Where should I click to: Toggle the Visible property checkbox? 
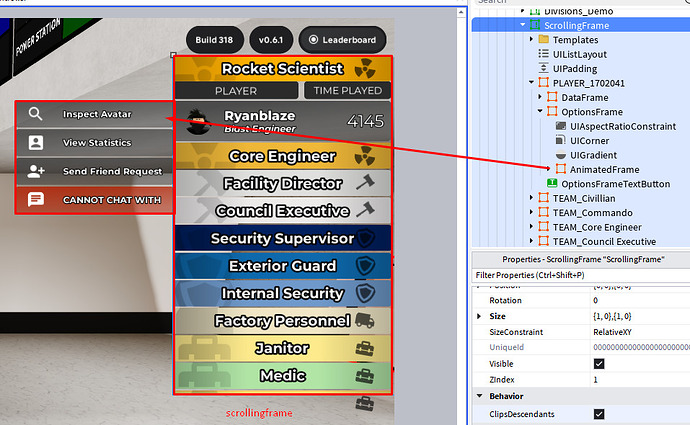(599, 363)
